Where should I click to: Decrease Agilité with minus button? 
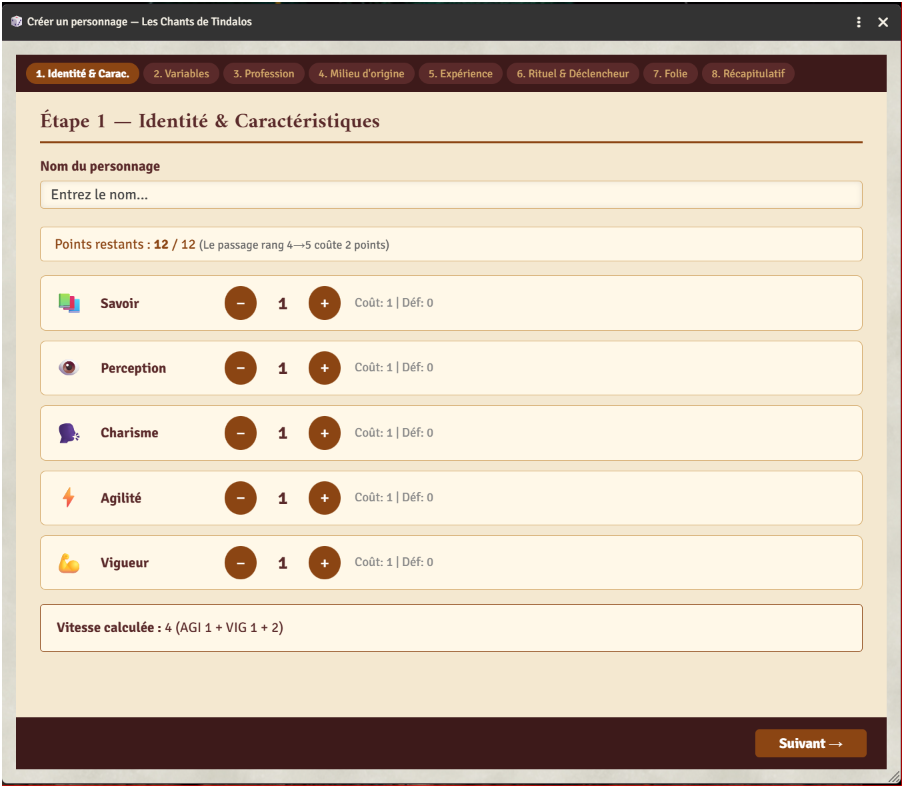click(x=240, y=497)
